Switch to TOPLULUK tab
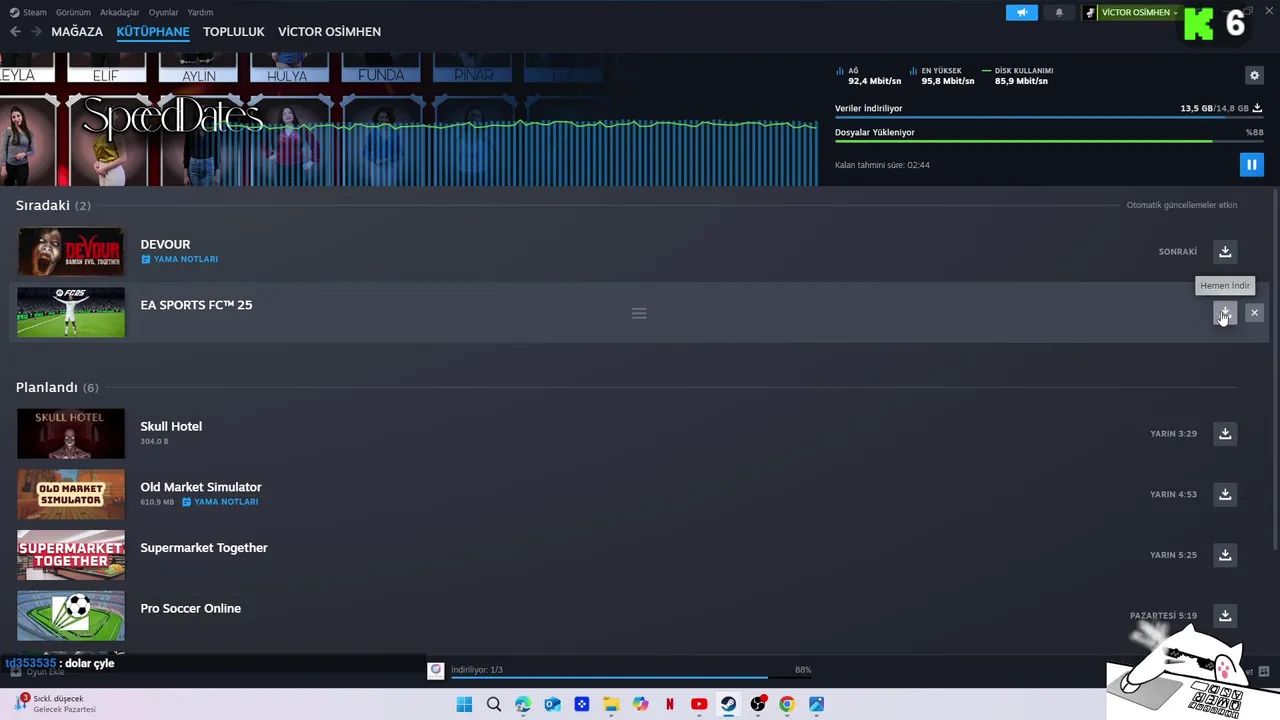The image size is (1280, 720). (x=234, y=32)
